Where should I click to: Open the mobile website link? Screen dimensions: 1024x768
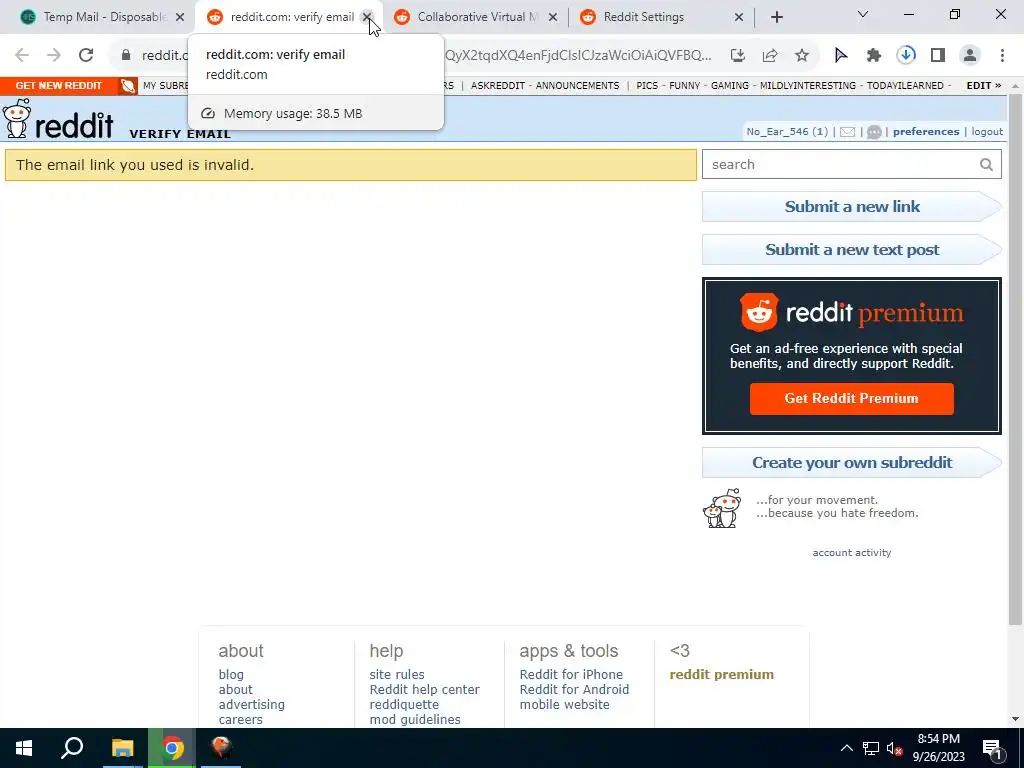pyautogui.click(x=564, y=705)
